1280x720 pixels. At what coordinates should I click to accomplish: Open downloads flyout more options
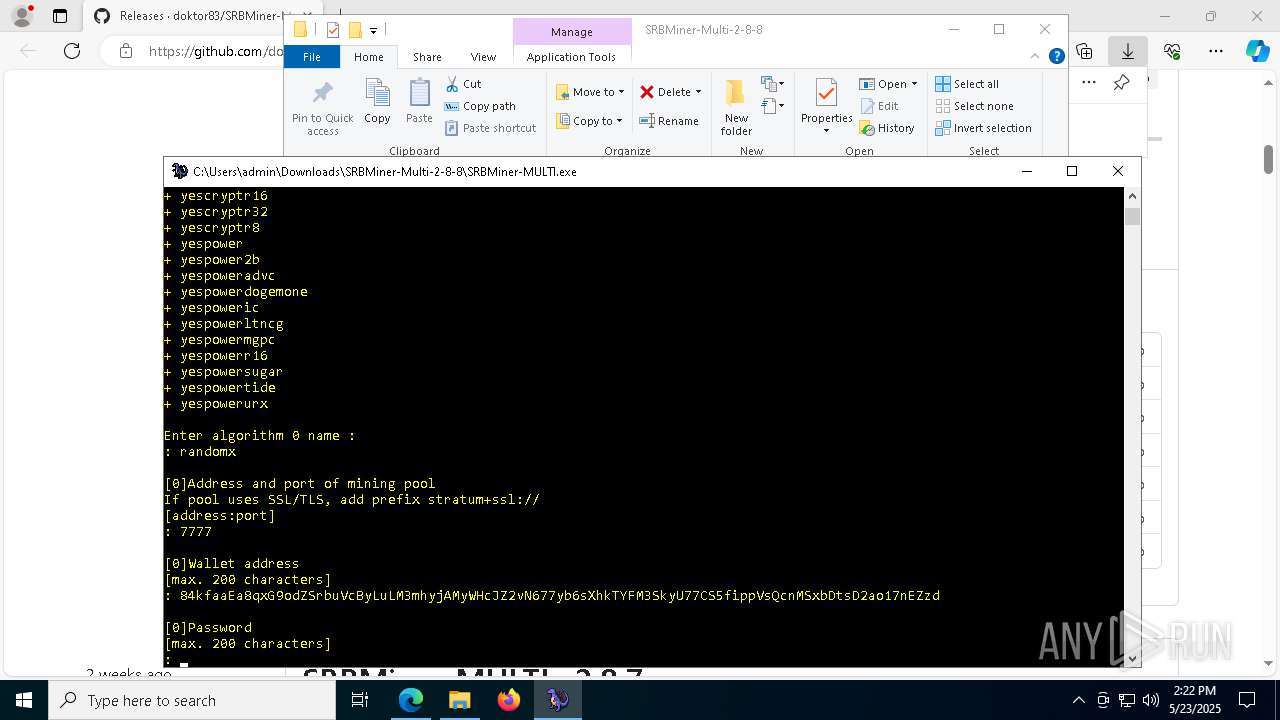coord(1089,83)
